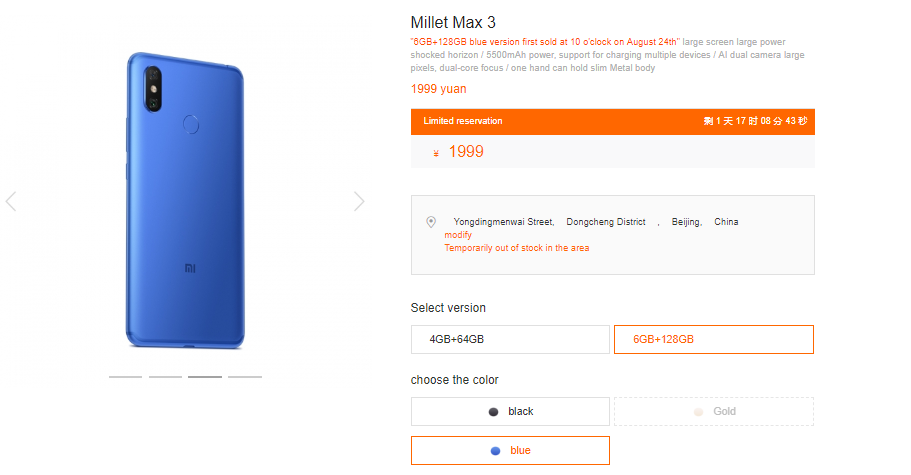The image size is (911, 475).
Task: Select the 6GB+128GB version
Action: tap(713, 340)
